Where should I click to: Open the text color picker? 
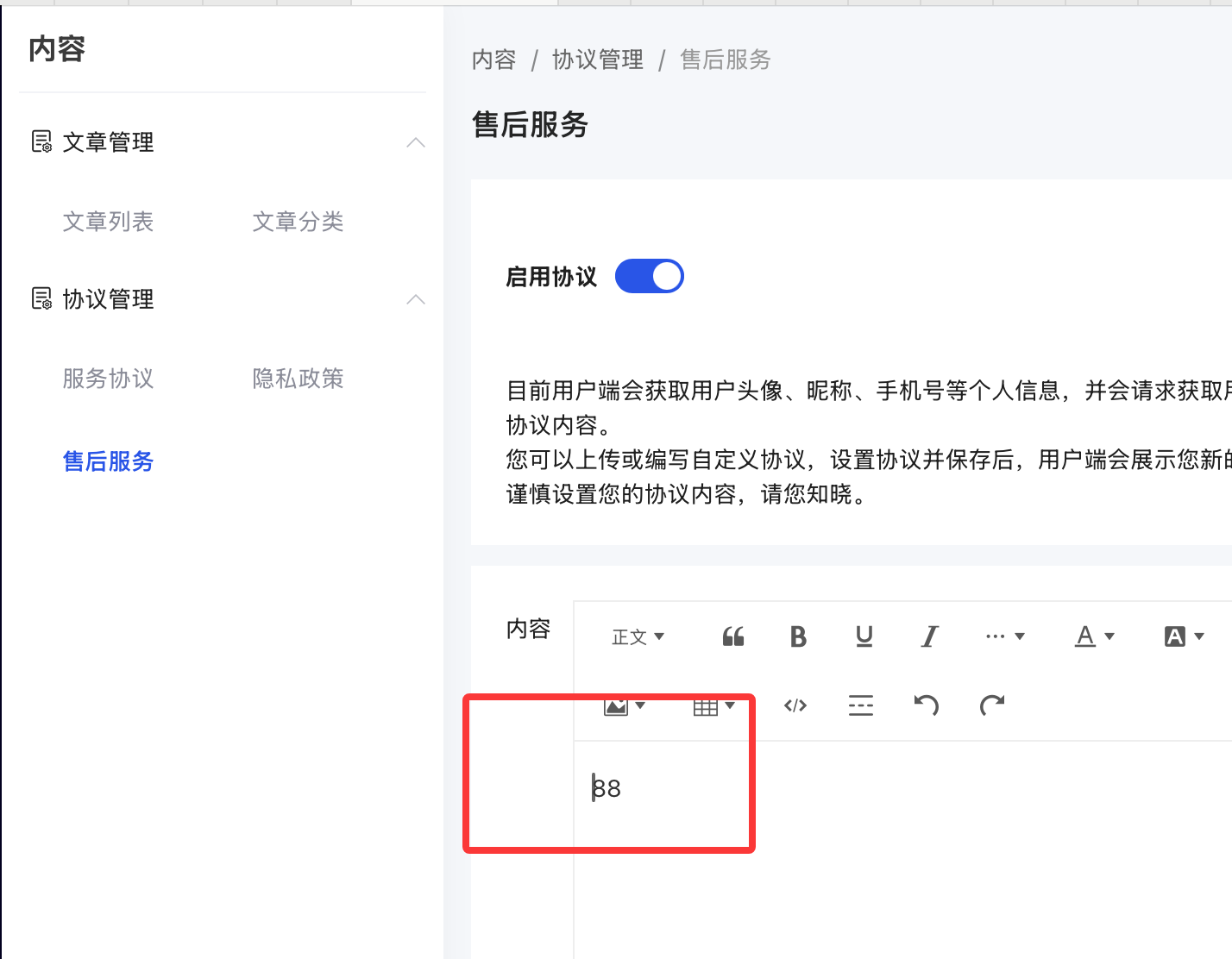(x=1094, y=636)
